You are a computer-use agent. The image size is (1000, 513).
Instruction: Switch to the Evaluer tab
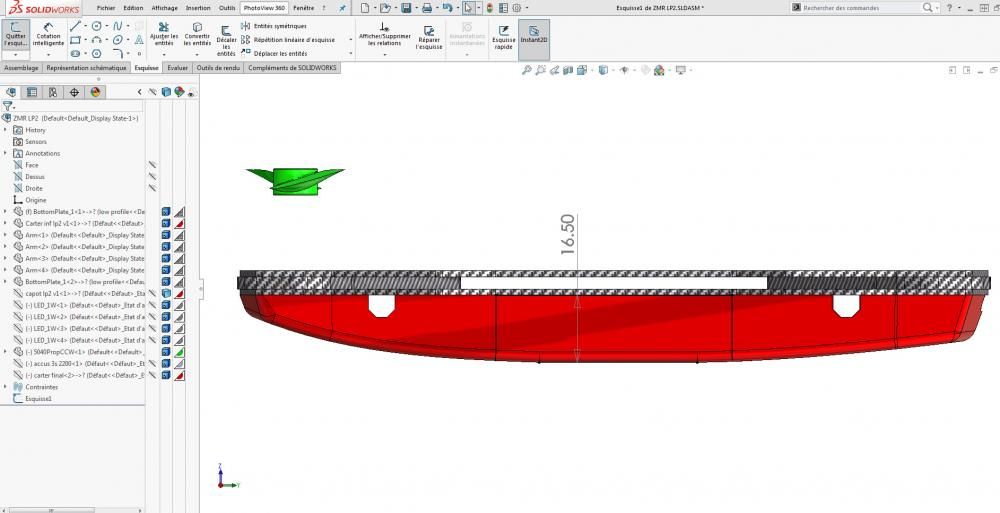pos(177,68)
